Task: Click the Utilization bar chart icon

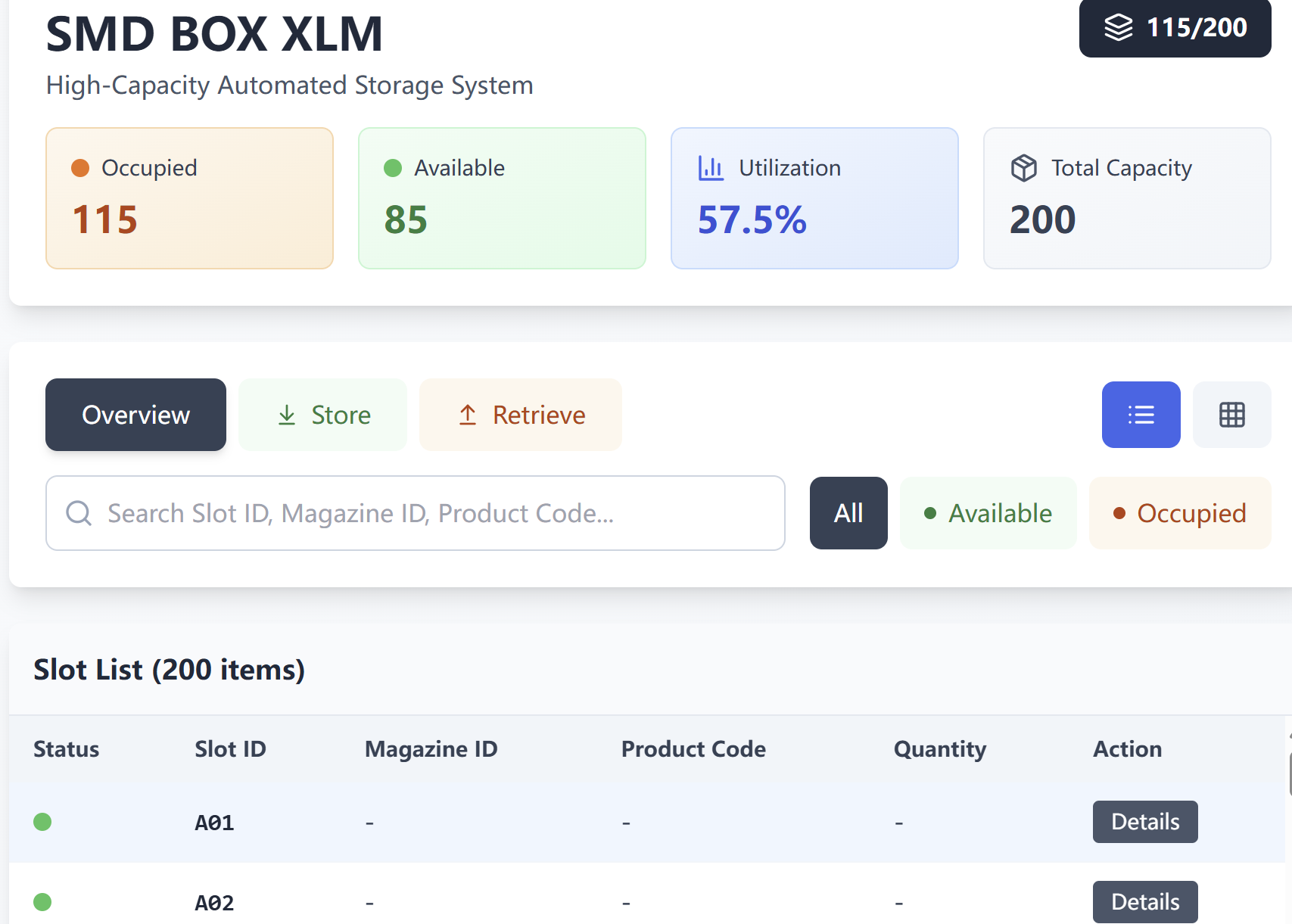Action: 711,168
